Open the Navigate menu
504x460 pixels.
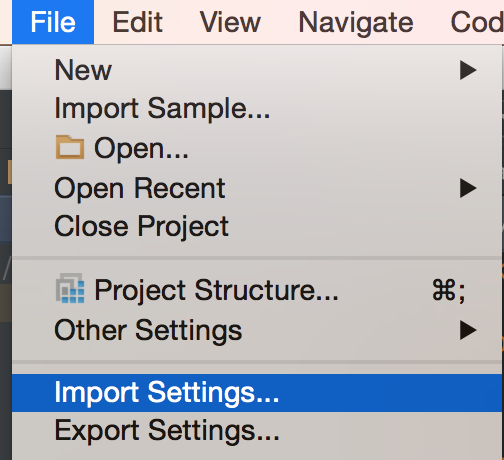coord(356,22)
